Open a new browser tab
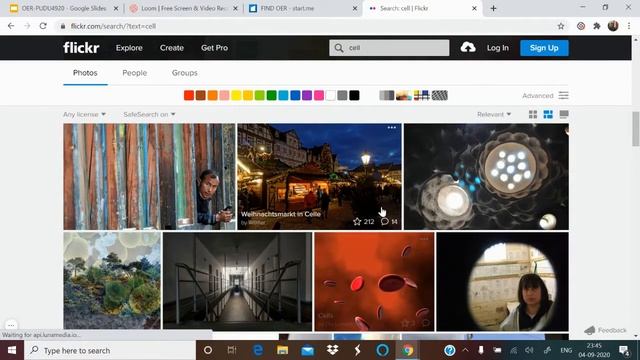This screenshot has width=640, height=360. 493,8
